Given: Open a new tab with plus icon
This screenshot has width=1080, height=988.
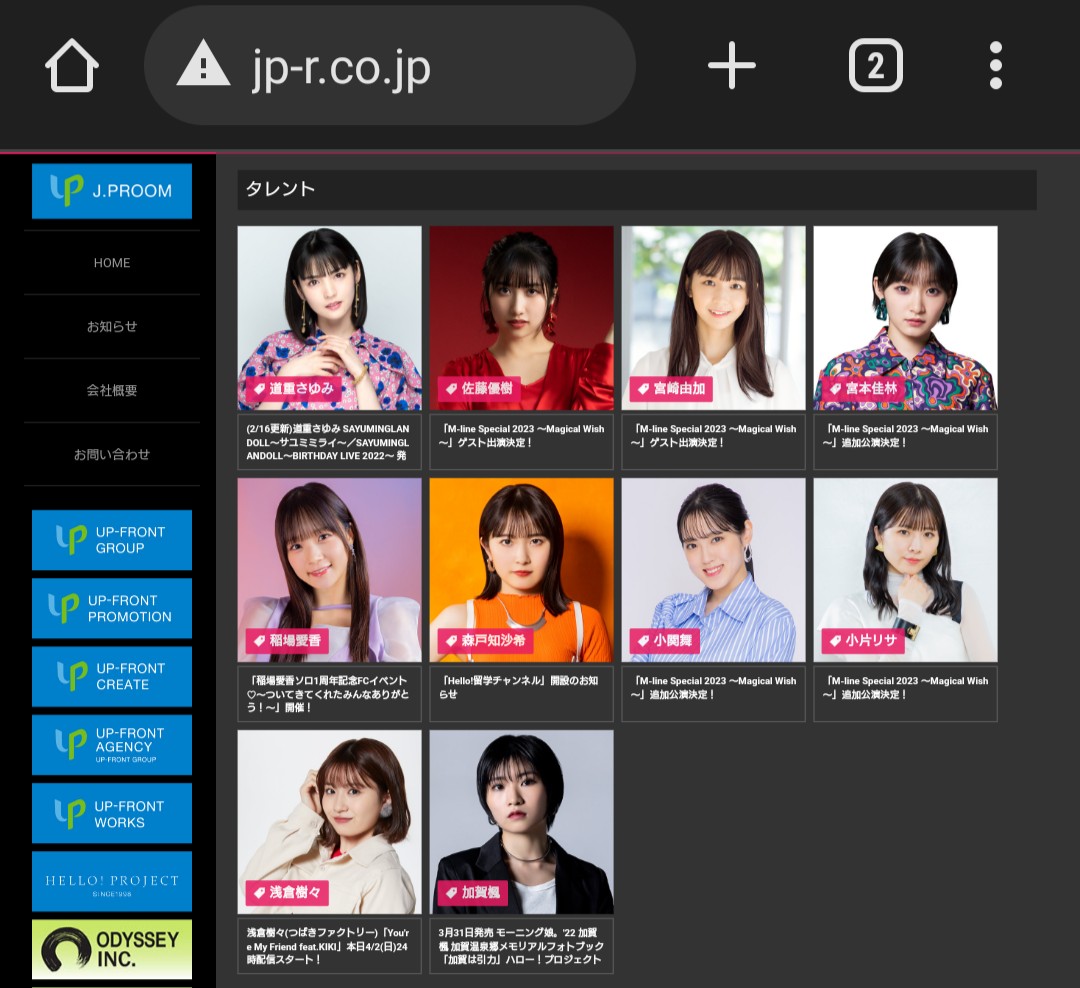Looking at the screenshot, I should point(731,65).
